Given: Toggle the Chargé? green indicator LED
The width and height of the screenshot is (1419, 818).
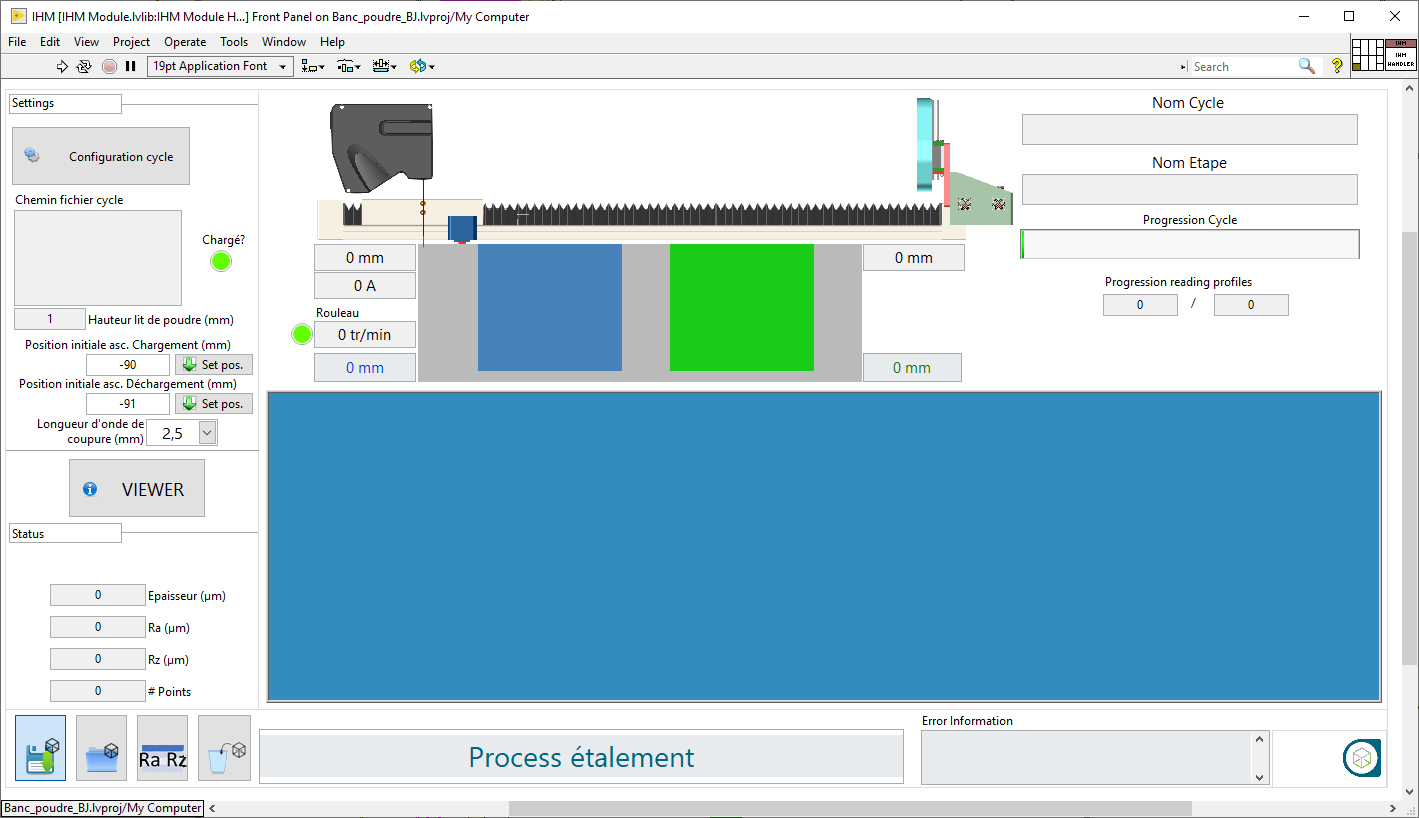Looking at the screenshot, I should pos(221,261).
